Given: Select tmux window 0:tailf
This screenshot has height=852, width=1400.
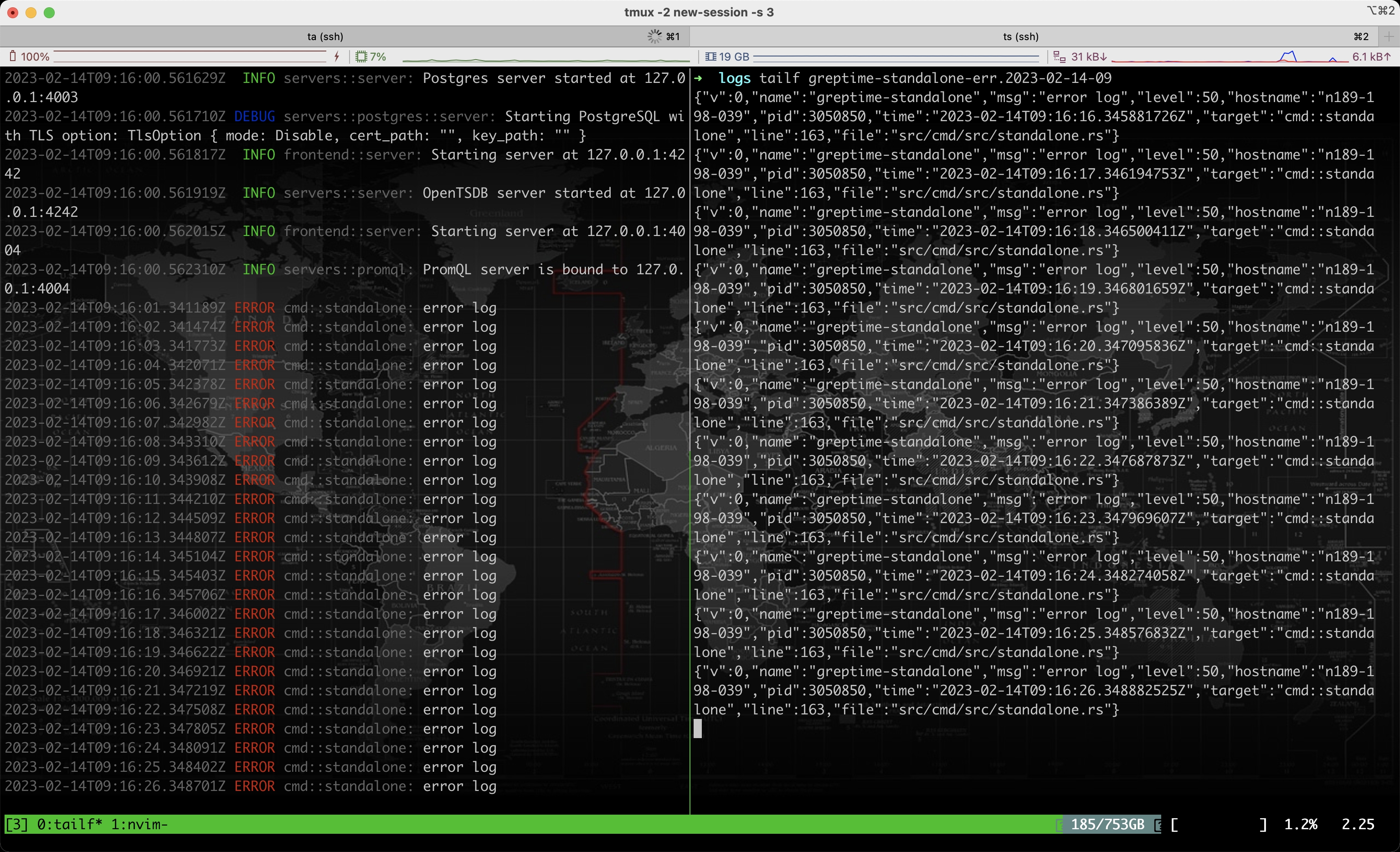Looking at the screenshot, I should 69,824.
